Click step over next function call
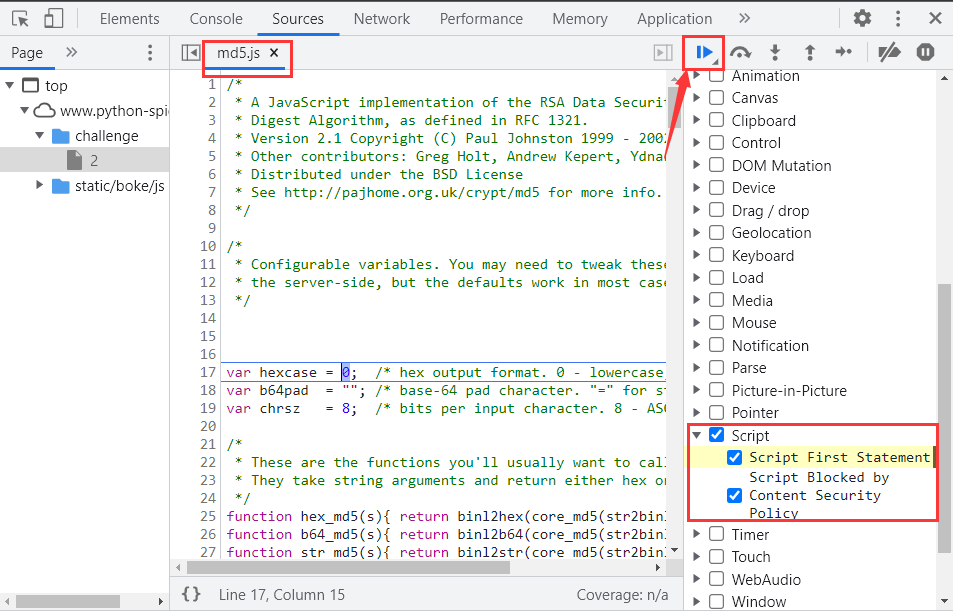 point(740,53)
